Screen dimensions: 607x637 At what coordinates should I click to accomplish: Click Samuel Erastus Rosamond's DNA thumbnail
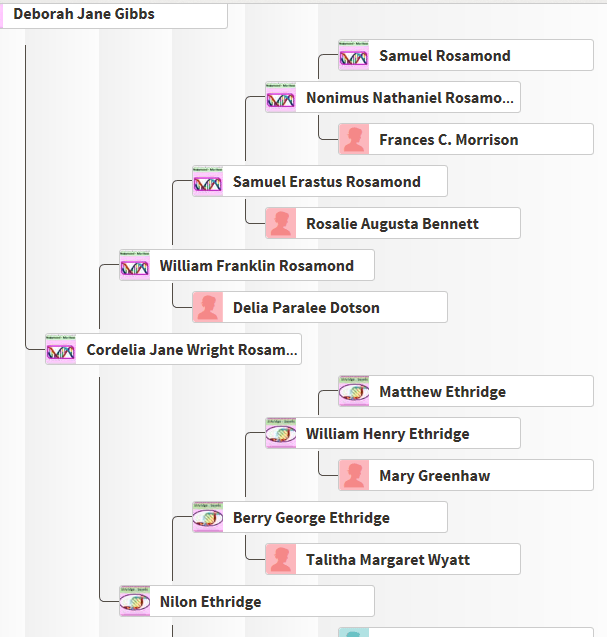(x=208, y=182)
